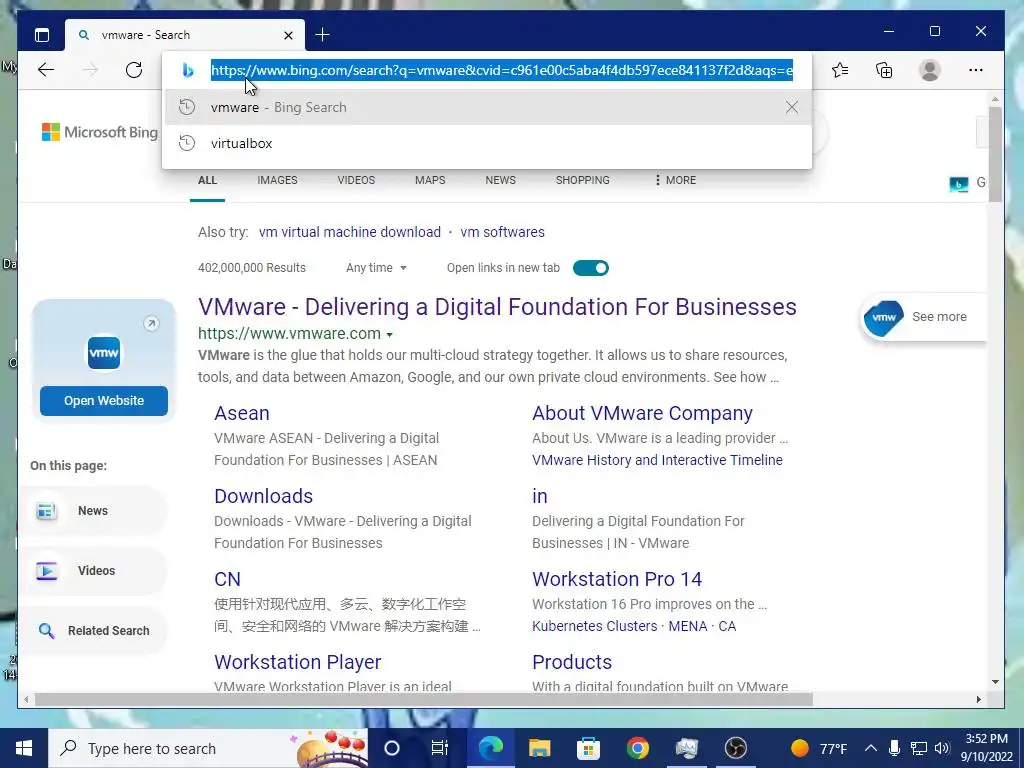Remove the vmware Bing Search suggestion
Viewport: 1024px width, 768px height.
(x=792, y=107)
